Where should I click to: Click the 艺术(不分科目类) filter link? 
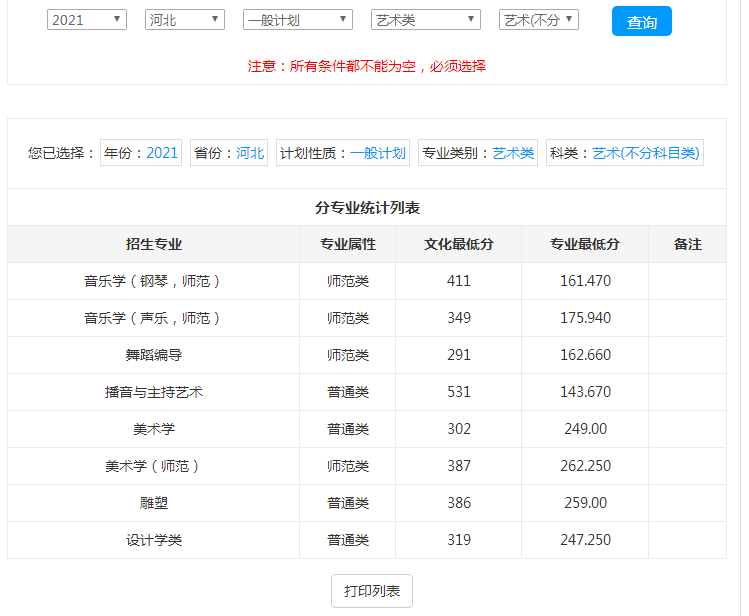(646, 153)
